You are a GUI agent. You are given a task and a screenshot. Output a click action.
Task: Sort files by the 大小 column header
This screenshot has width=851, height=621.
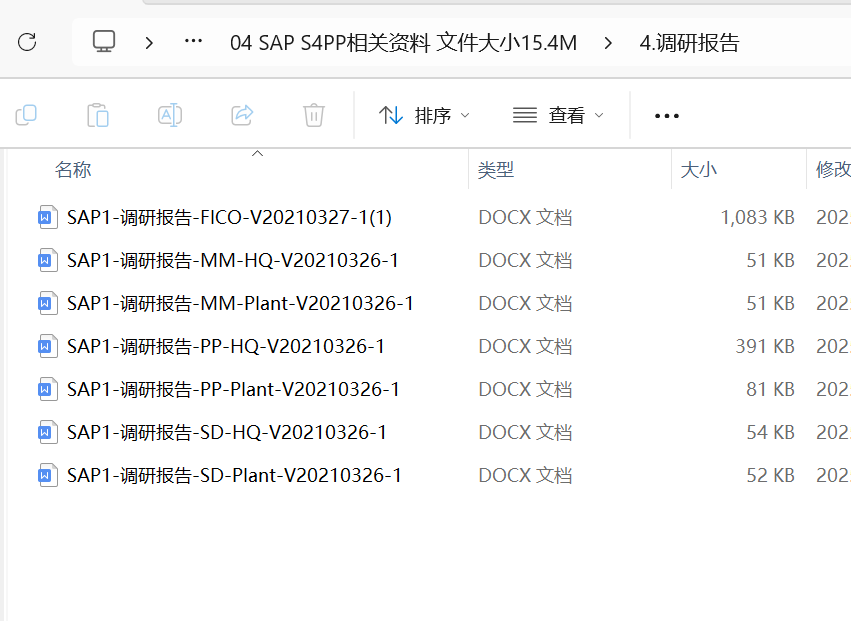(x=699, y=170)
